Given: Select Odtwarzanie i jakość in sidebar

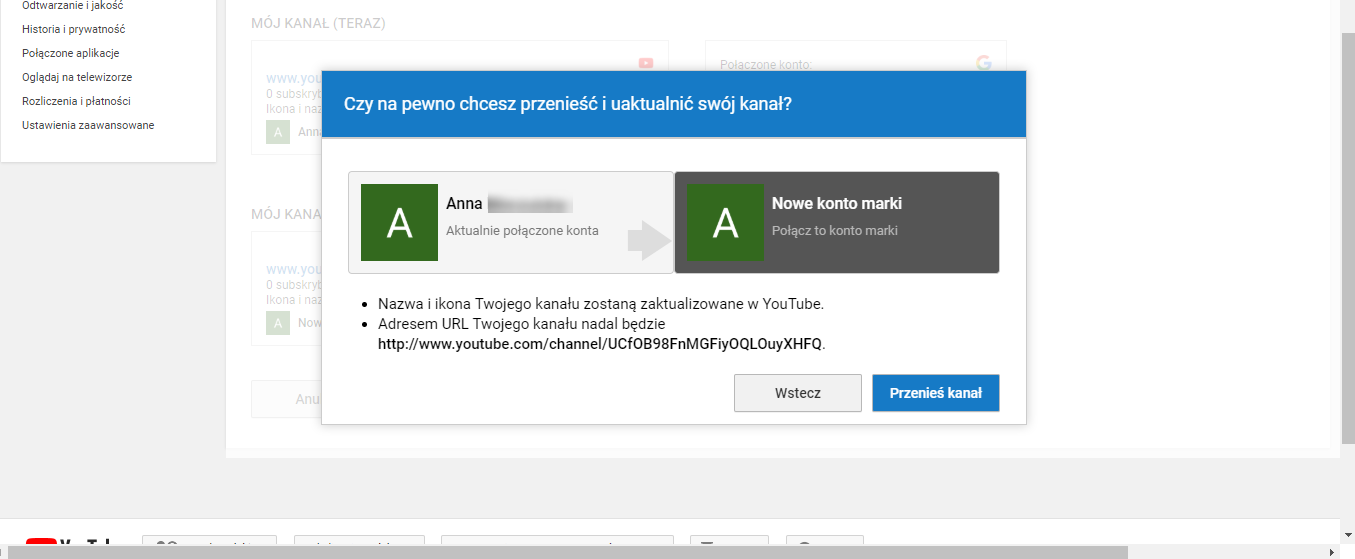Looking at the screenshot, I should (73, 6).
